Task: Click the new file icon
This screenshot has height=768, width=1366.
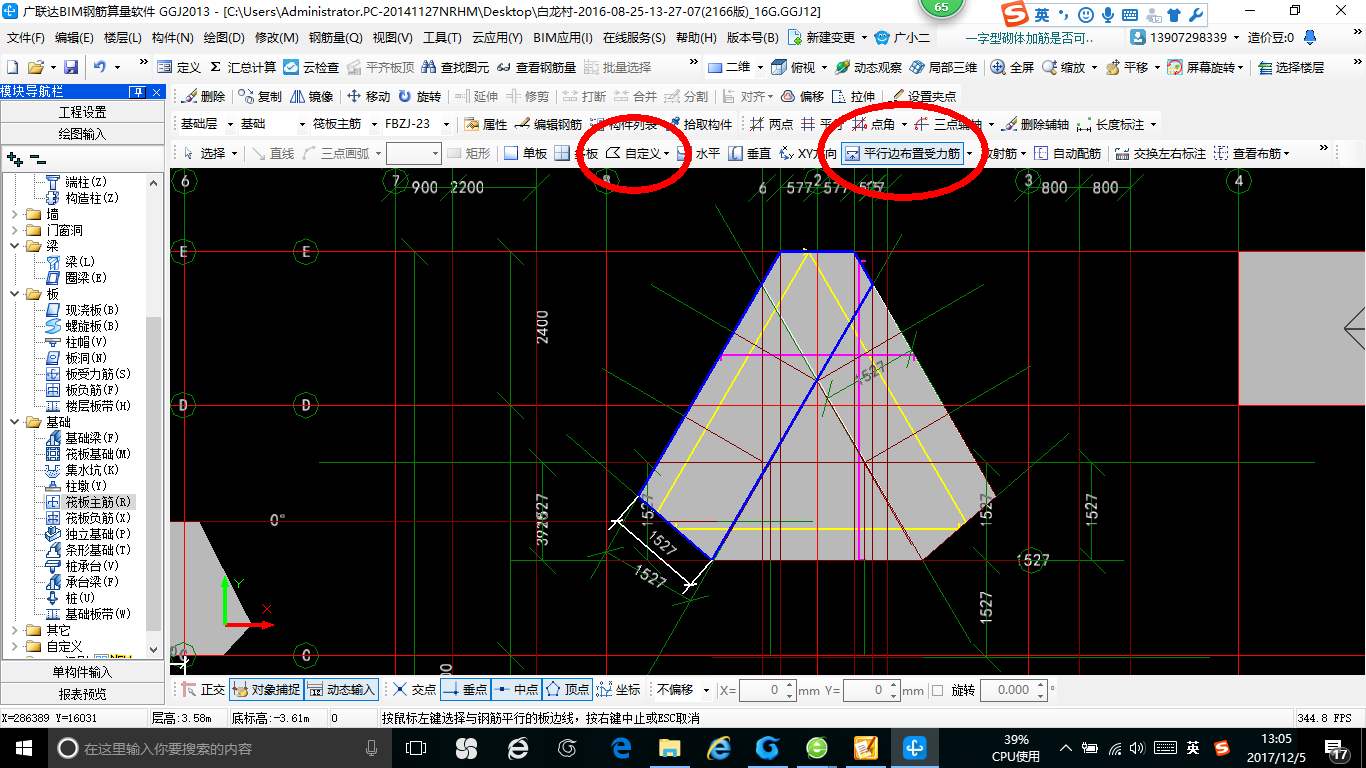Action: [12, 67]
